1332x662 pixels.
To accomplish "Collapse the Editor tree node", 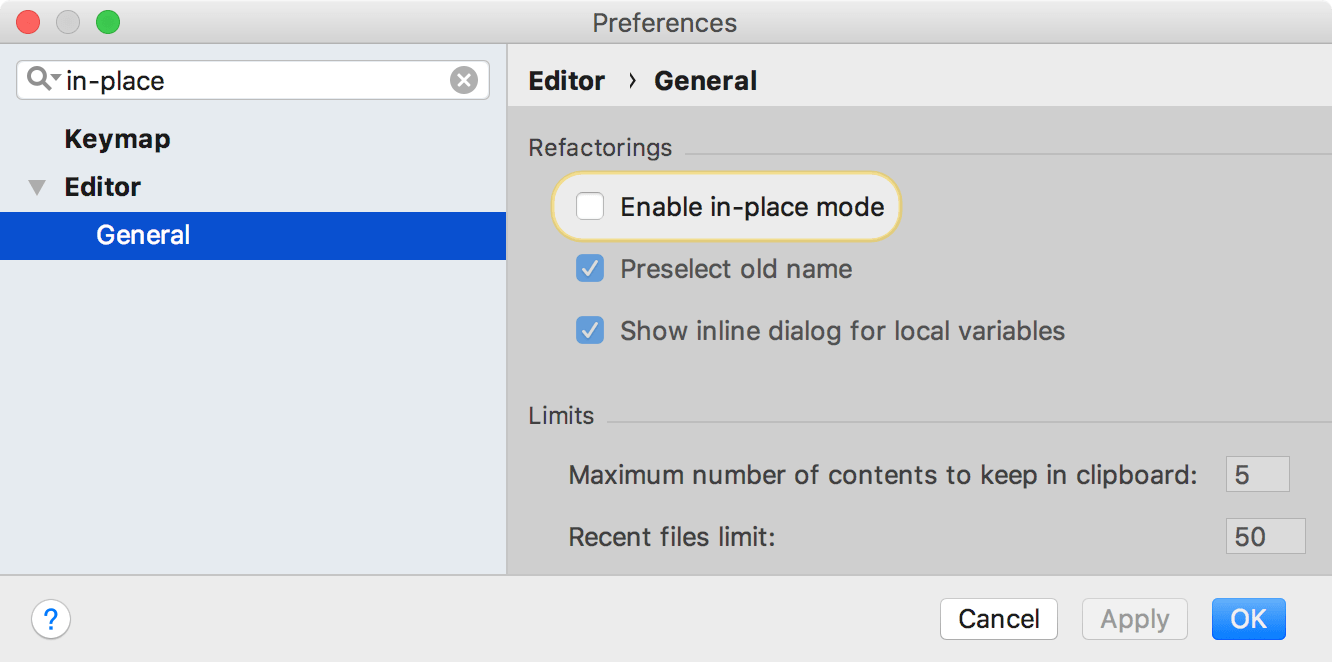I will tap(37, 187).
